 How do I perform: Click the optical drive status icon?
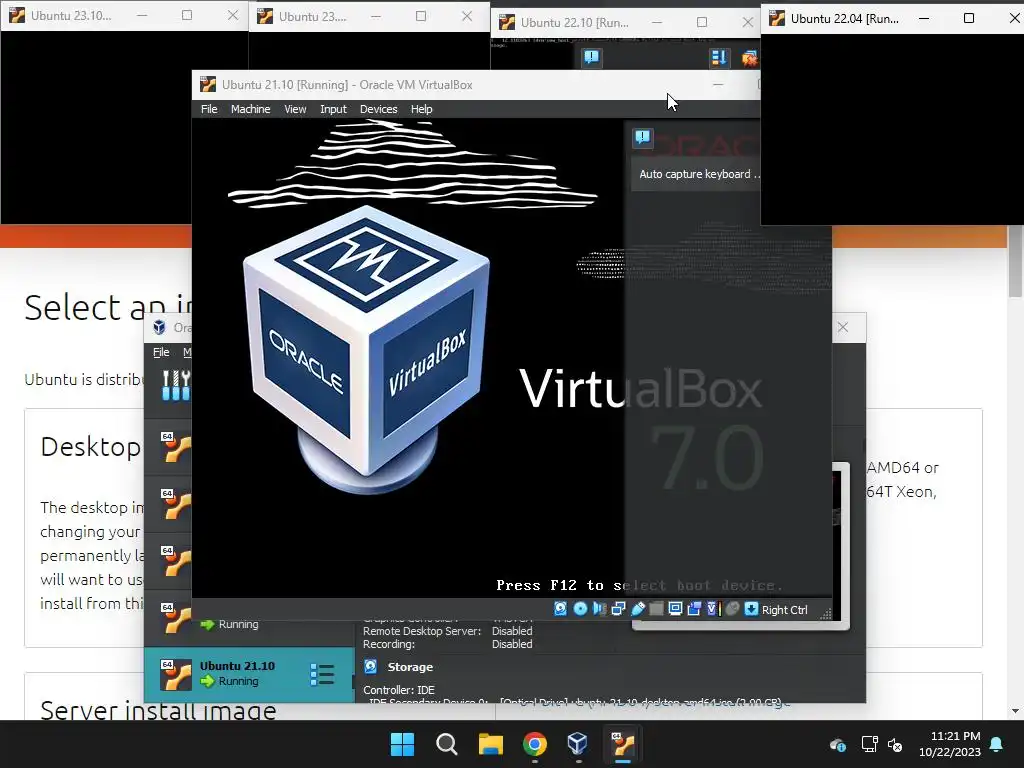(x=580, y=609)
